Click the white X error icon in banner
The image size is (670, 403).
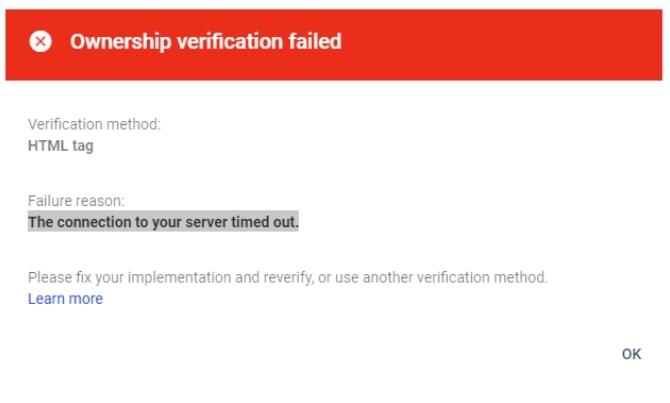pos(41,41)
